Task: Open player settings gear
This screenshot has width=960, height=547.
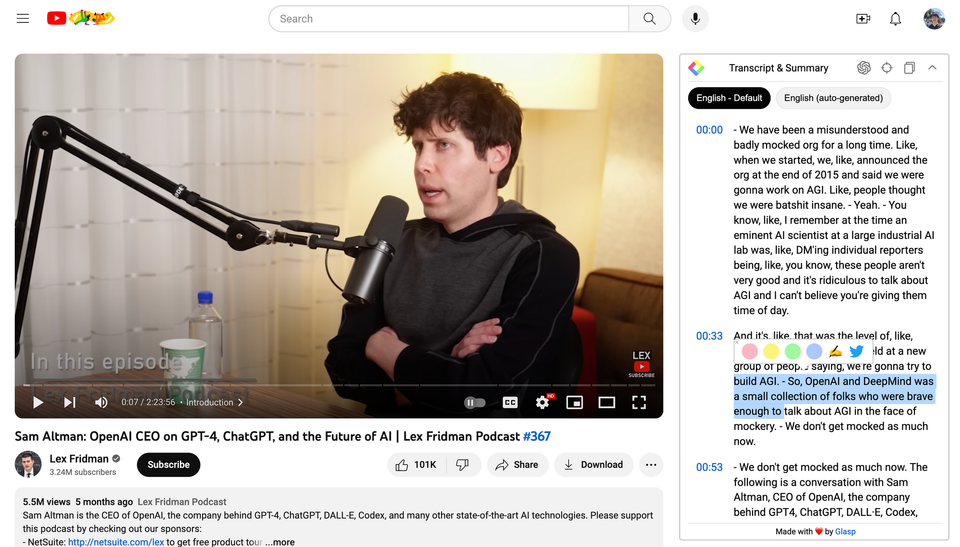Action: coord(542,402)
